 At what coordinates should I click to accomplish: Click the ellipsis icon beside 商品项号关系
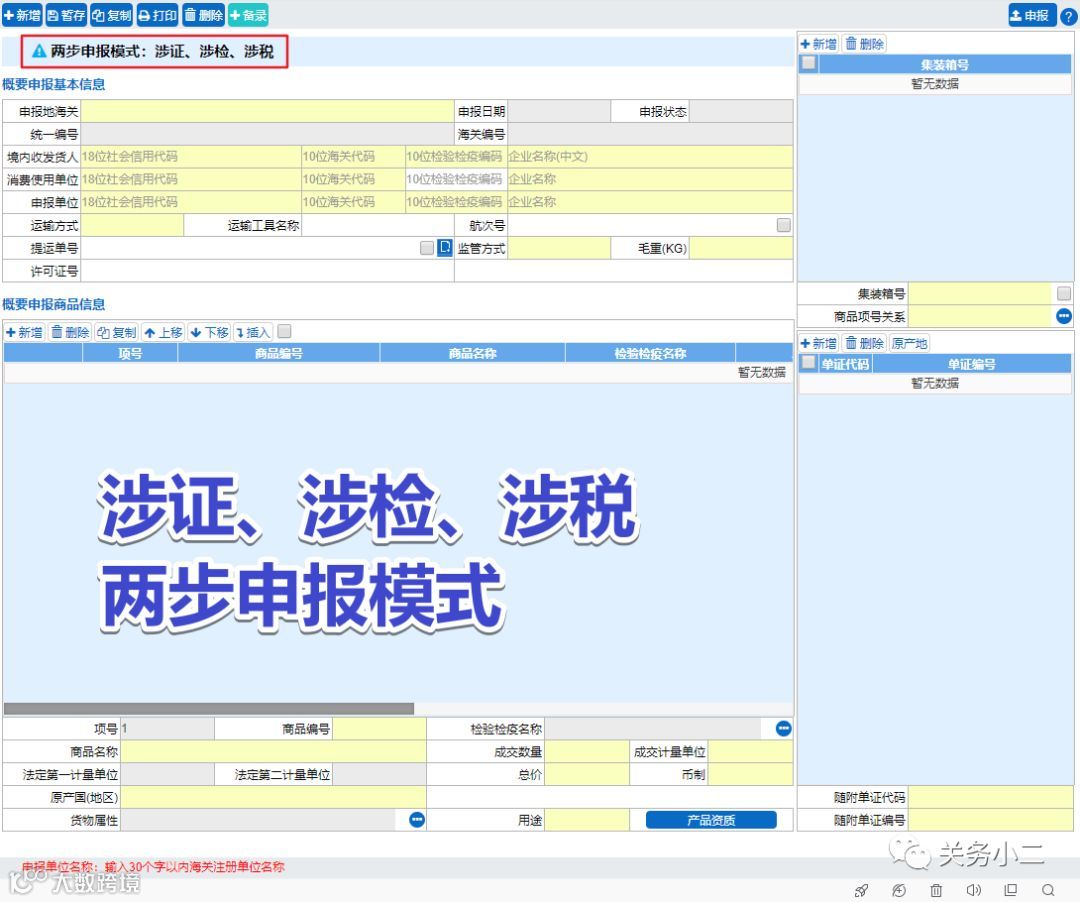[x=1063, y=316]
